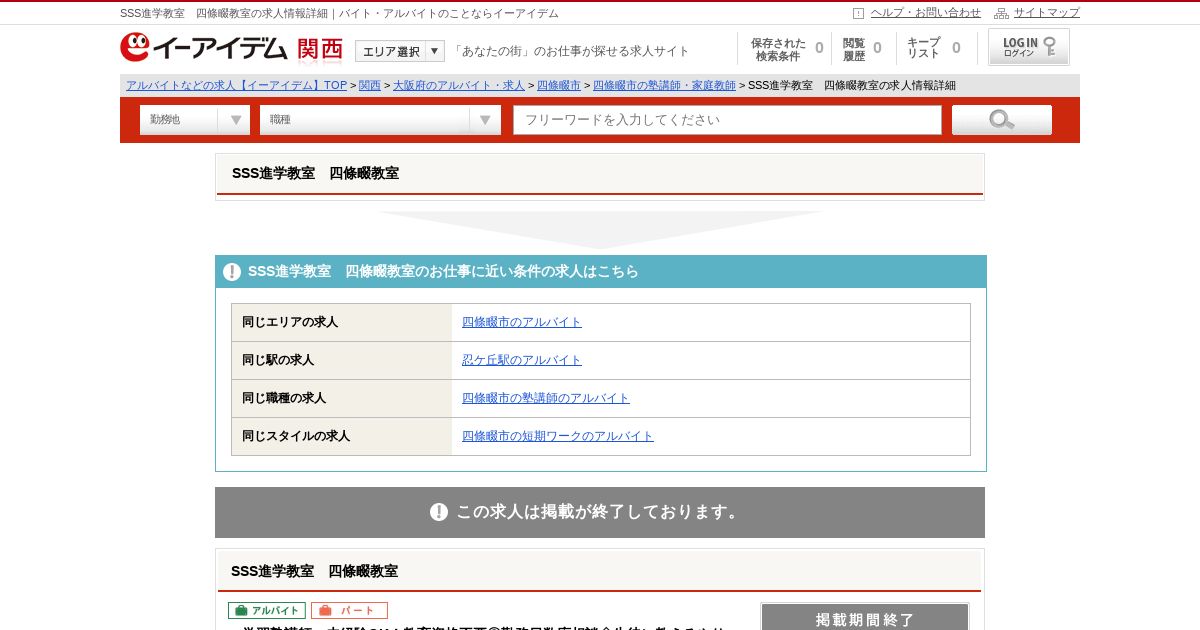Open 四條畷市の短期ワークのアルバイト link
The height and width of the screenshot is (630, 1200).
(x=558, y=436)
